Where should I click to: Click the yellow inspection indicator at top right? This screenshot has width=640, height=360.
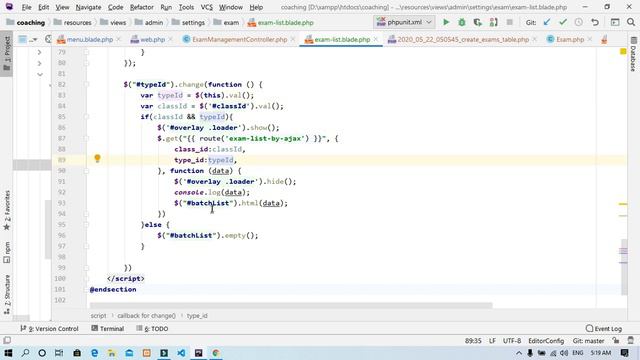click(623, 51)
